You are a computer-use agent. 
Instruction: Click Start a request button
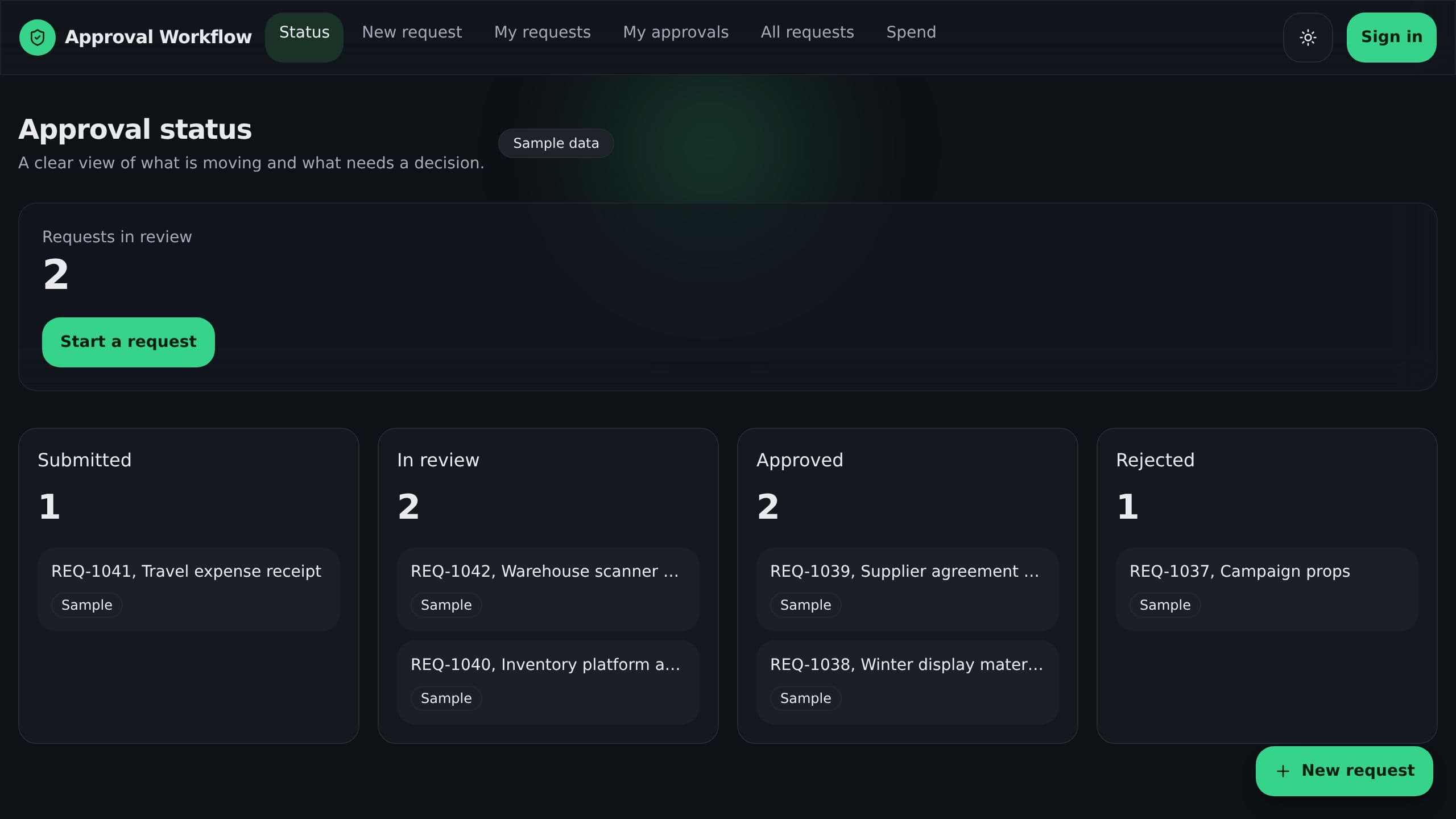tap(129, 342)
